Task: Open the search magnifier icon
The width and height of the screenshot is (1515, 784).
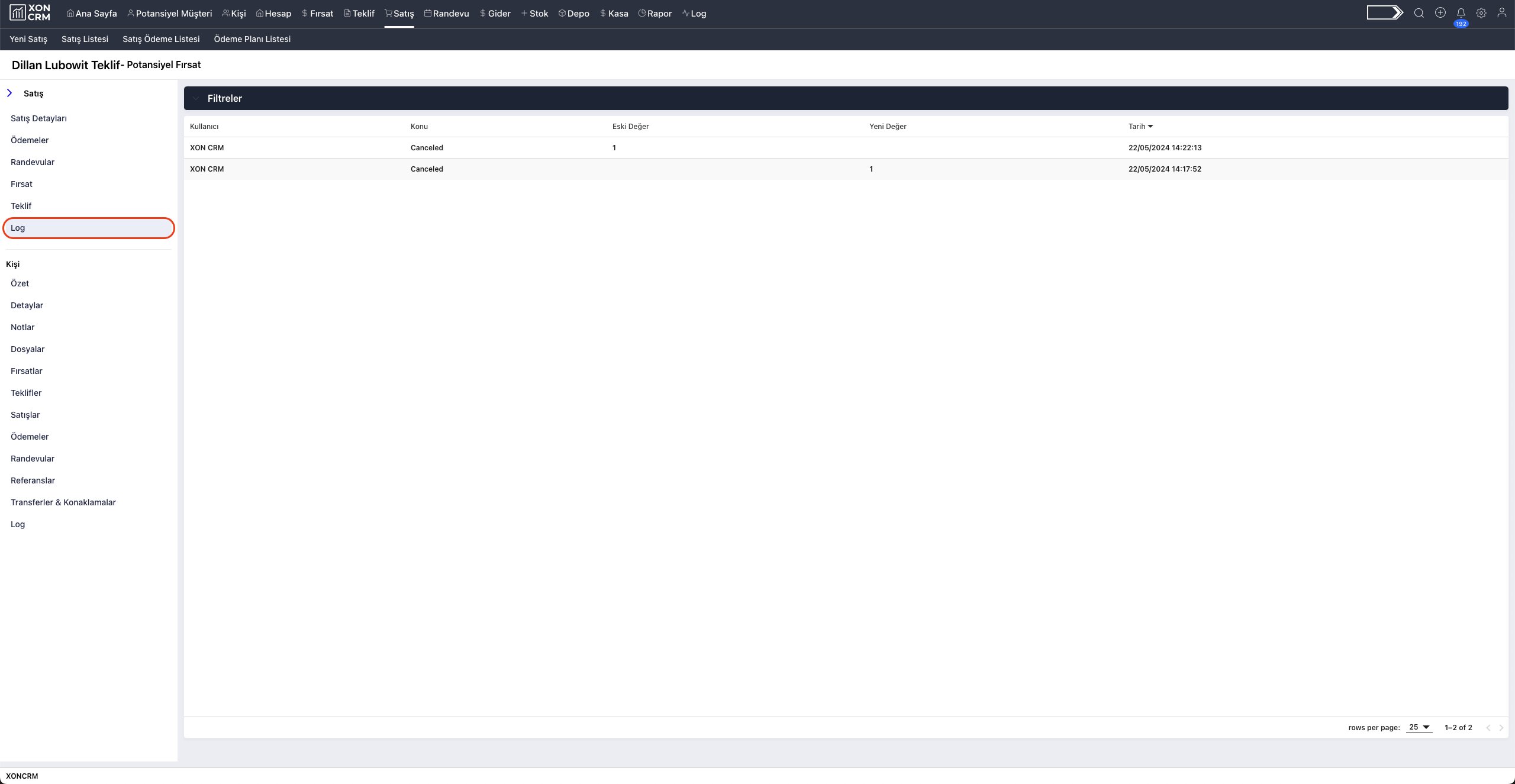Action: [x=1419, y=13]
